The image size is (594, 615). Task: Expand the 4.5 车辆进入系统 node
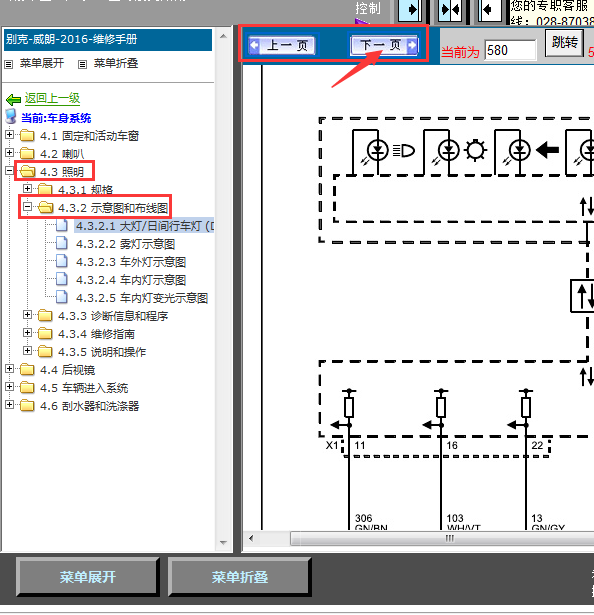(9, 387)
